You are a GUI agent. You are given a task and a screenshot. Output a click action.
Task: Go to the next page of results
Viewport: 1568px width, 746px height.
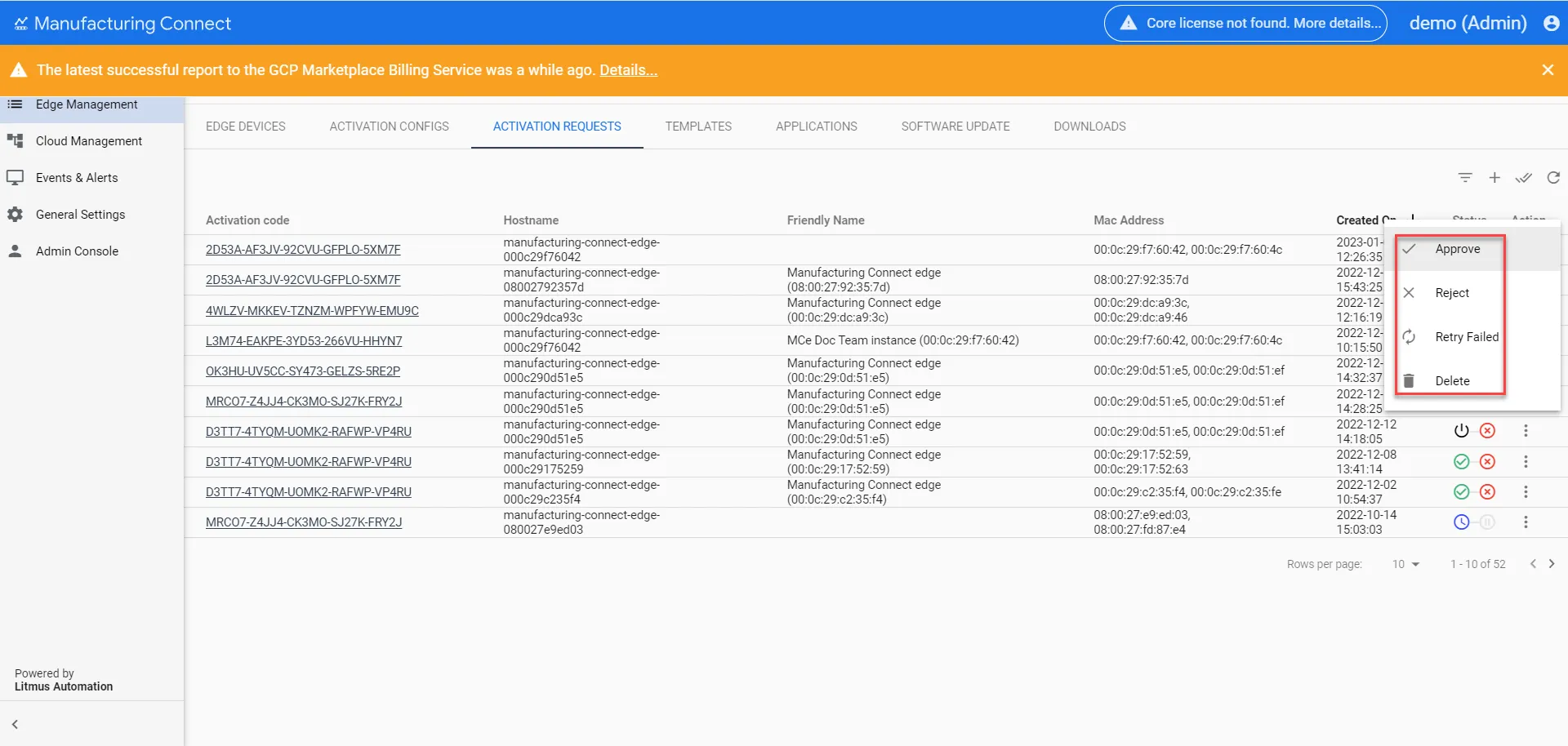coord(1552,564)
